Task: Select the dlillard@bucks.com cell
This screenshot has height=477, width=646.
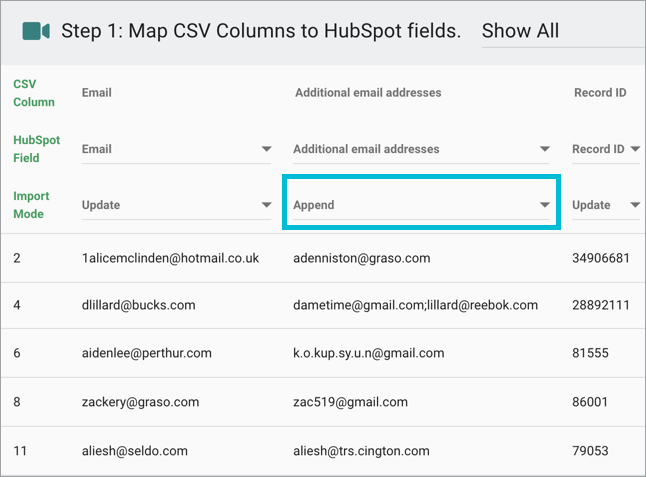Action: click(x=138, y=305)
